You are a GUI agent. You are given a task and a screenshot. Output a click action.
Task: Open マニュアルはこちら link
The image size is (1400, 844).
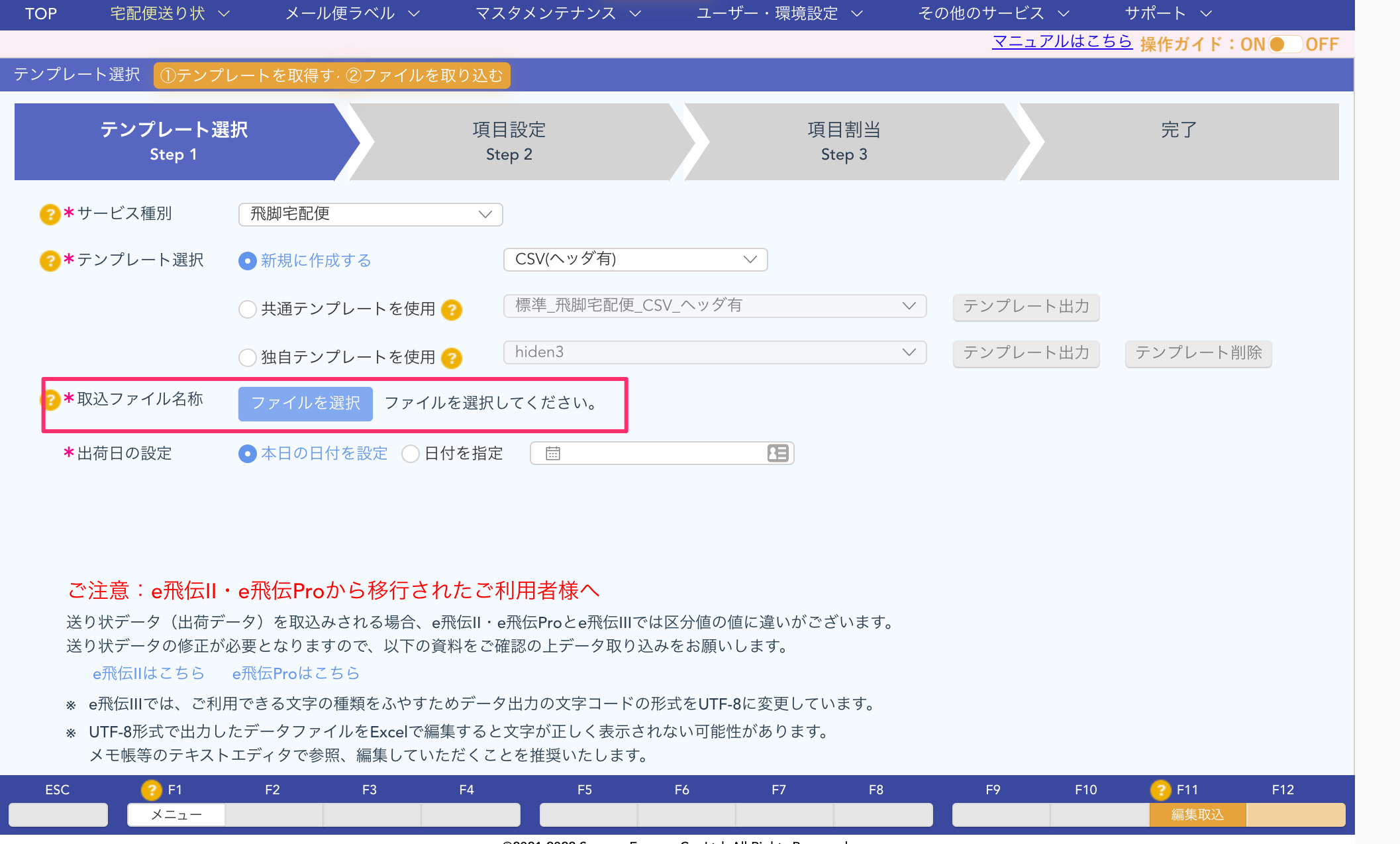click(1062, 42)
